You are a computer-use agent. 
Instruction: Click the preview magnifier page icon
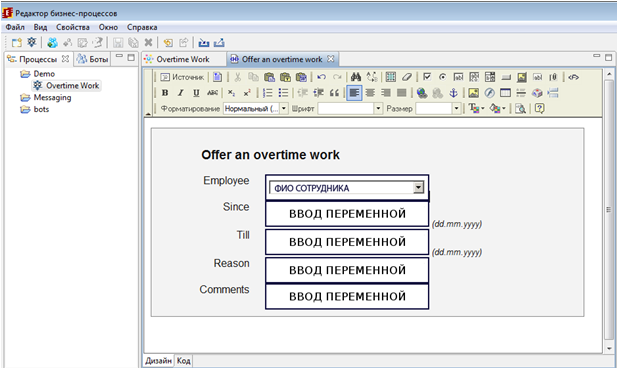(520, 108)
